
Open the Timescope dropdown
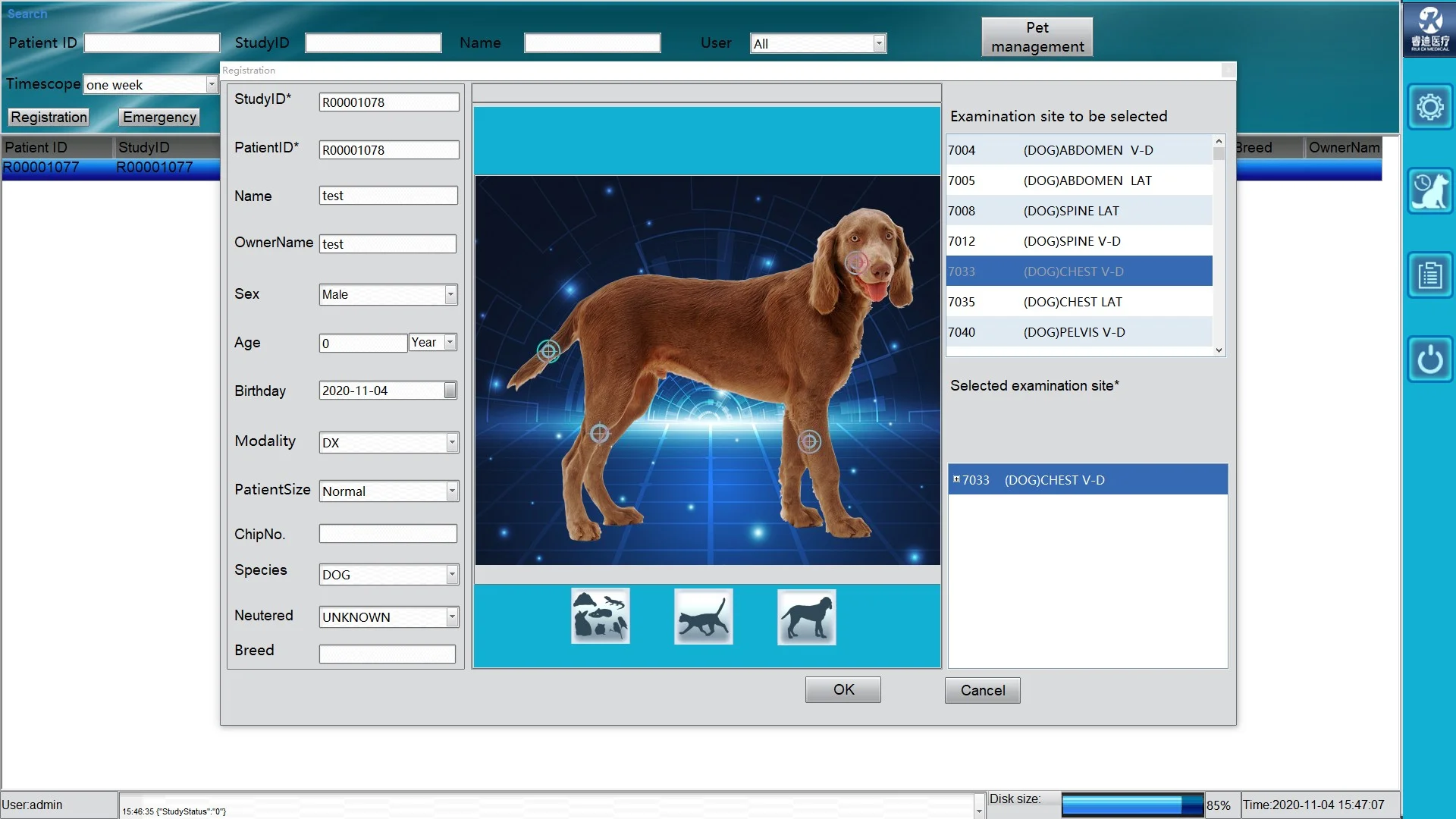tap(211, 84)
